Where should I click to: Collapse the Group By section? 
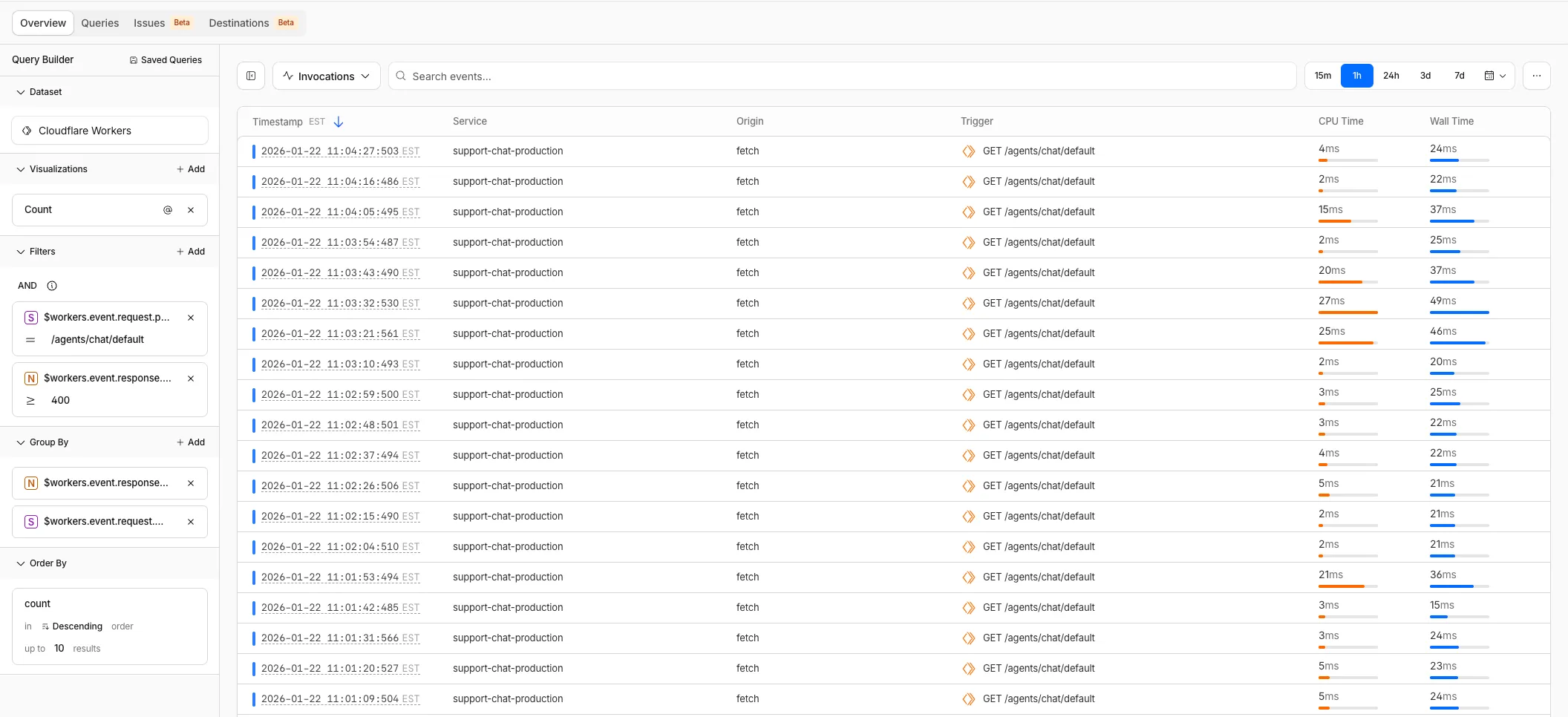click(21, 442)
